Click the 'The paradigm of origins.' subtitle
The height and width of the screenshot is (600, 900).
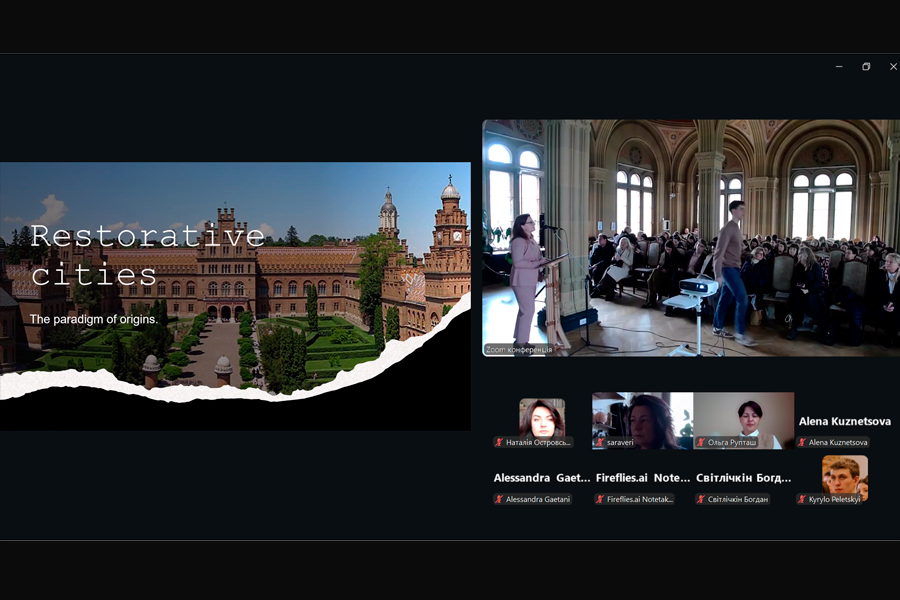[94, 319]
